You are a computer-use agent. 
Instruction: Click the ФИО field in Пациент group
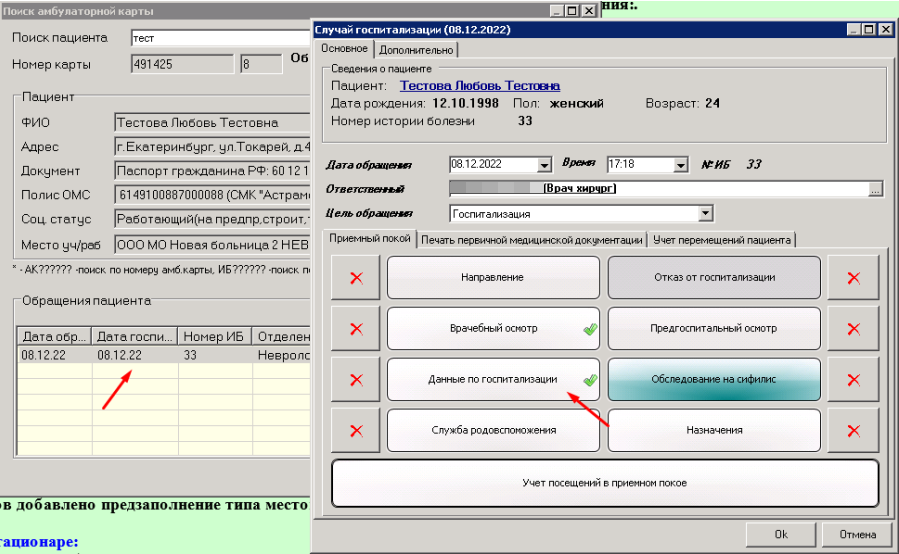(x=212, y=123)
